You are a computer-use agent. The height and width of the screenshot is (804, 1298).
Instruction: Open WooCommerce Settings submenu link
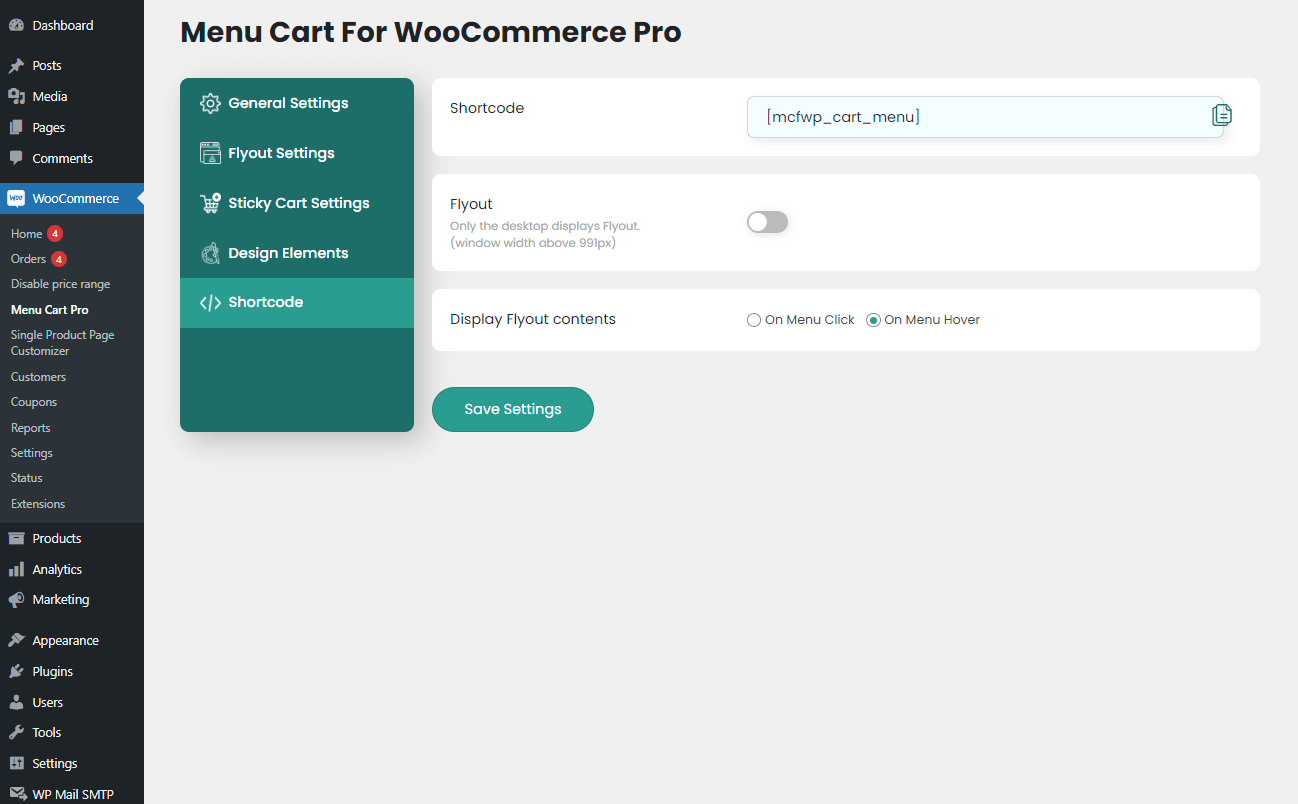[x=32, y=453]
